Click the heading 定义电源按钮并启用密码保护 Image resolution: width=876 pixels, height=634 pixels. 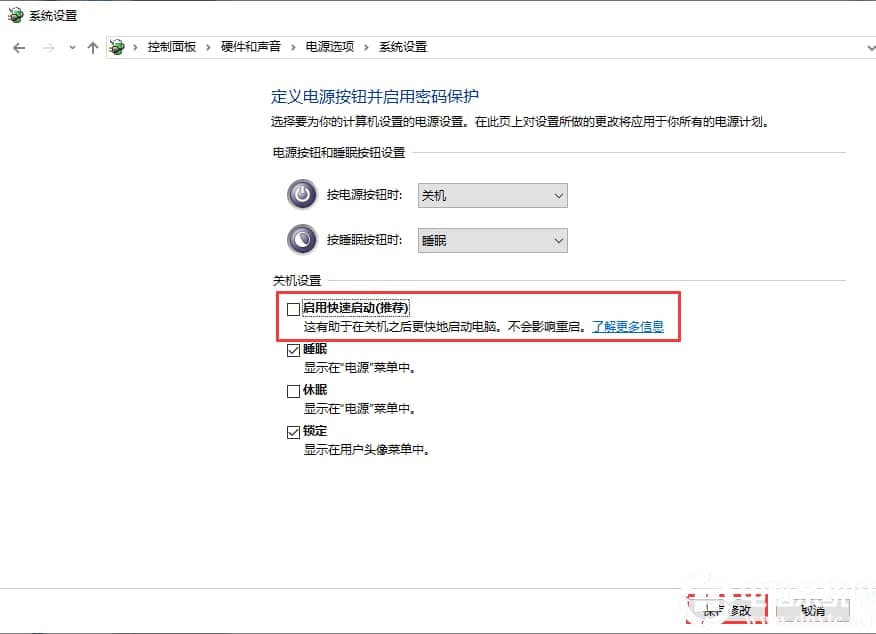click(375, 97)
